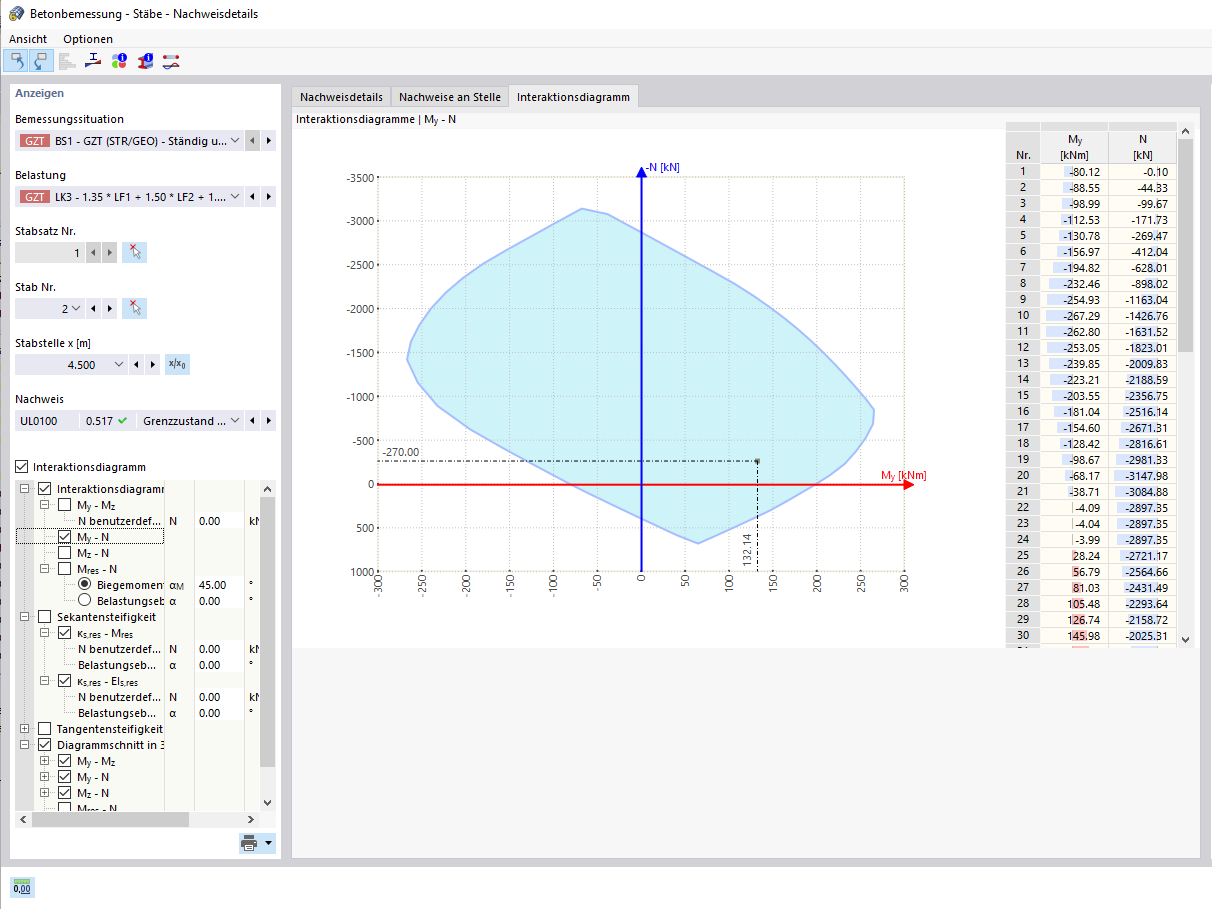Select Biegemoment radio button

tap(85, 585)
